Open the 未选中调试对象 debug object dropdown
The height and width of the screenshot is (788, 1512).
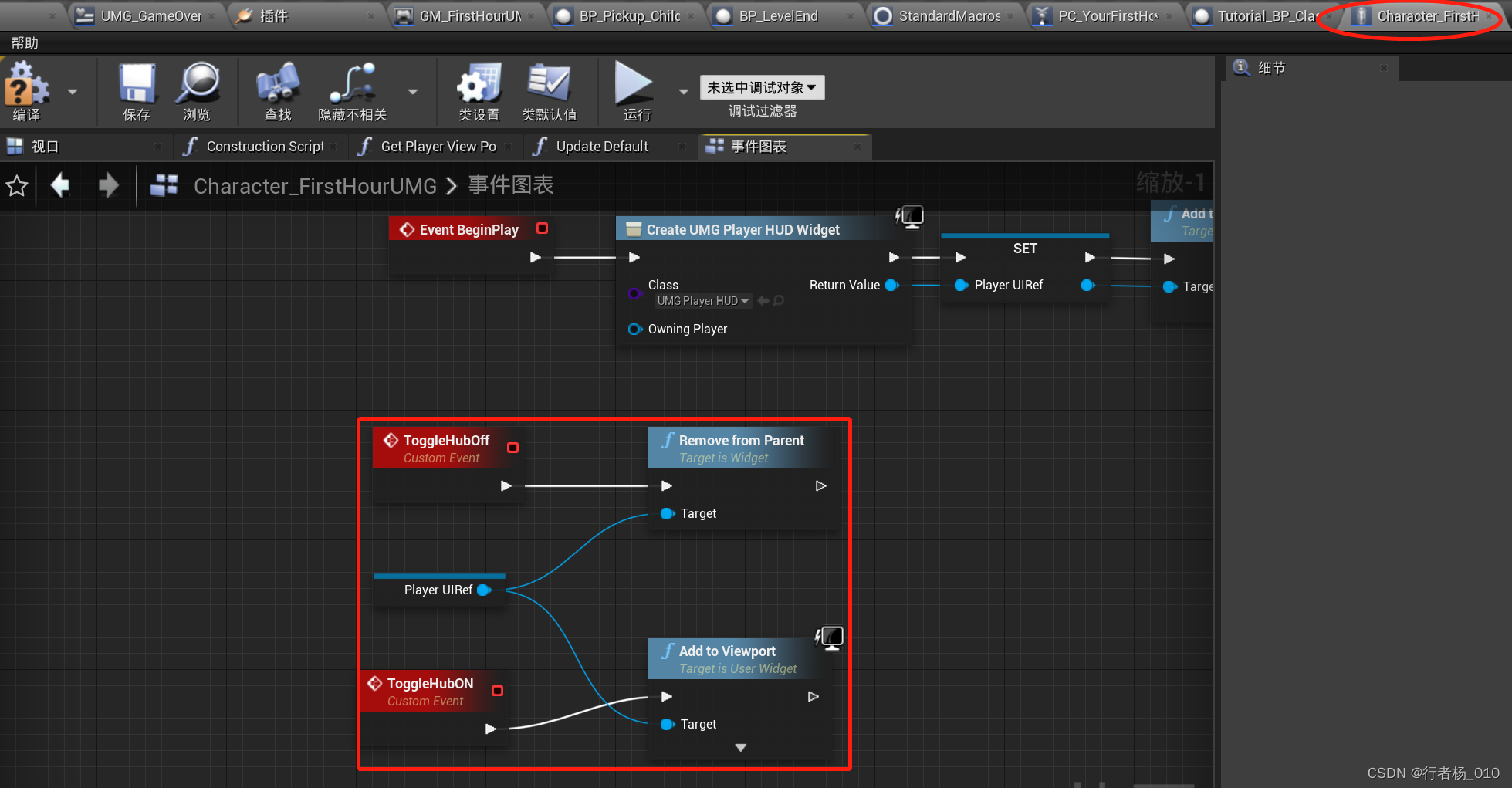[x=761, y=87]
